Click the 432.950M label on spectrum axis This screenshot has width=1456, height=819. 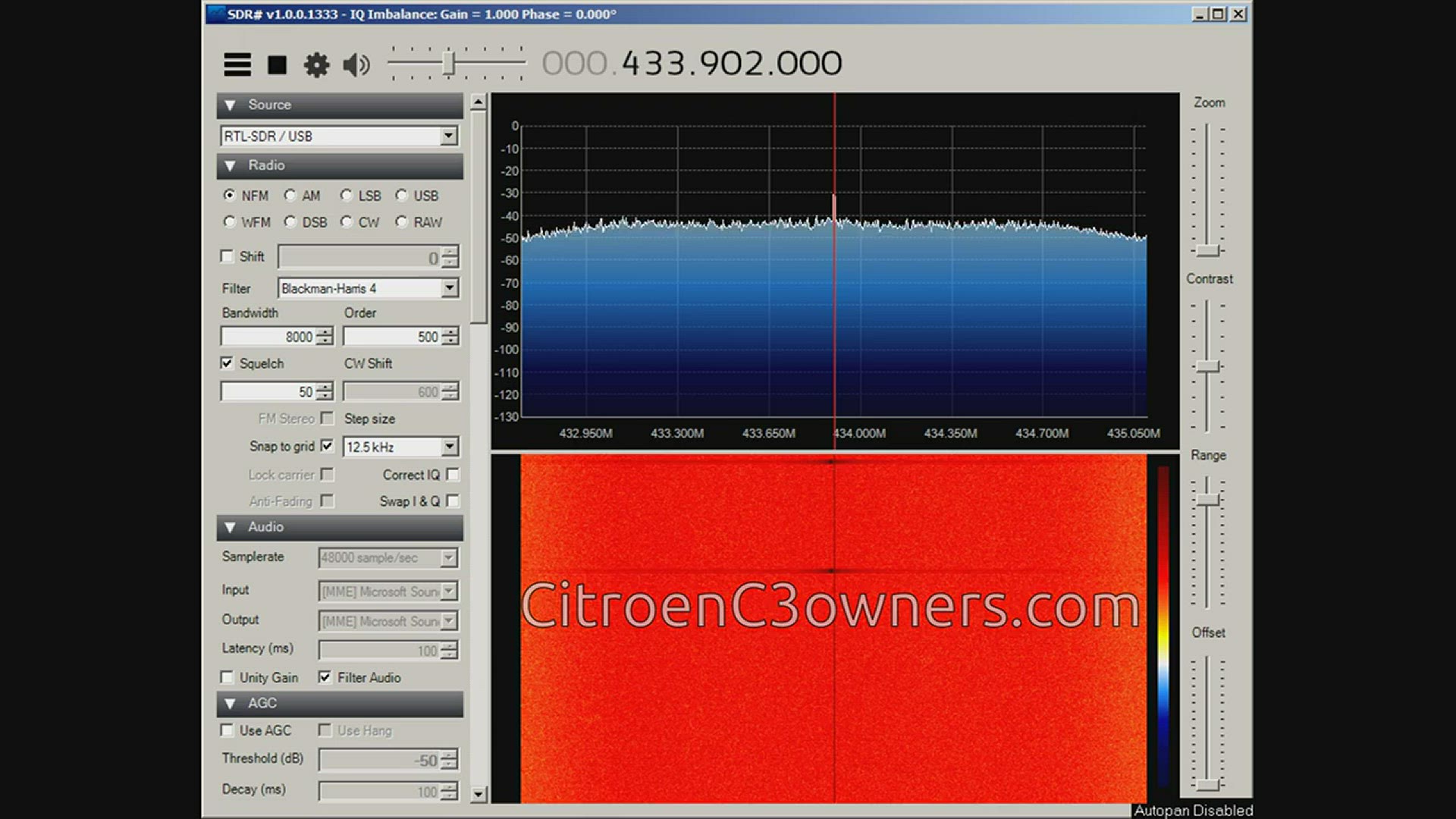point(585,434)
